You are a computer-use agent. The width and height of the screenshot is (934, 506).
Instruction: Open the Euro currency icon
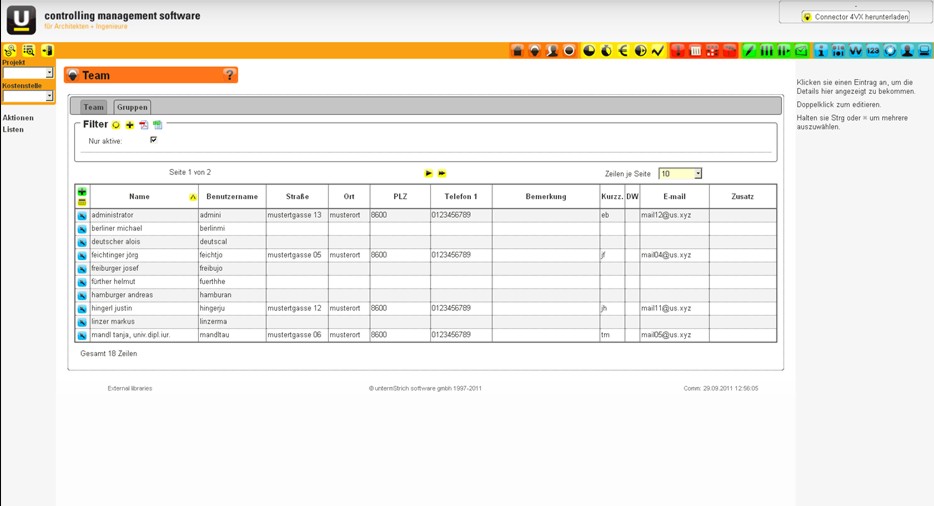(x=623, y=51)
